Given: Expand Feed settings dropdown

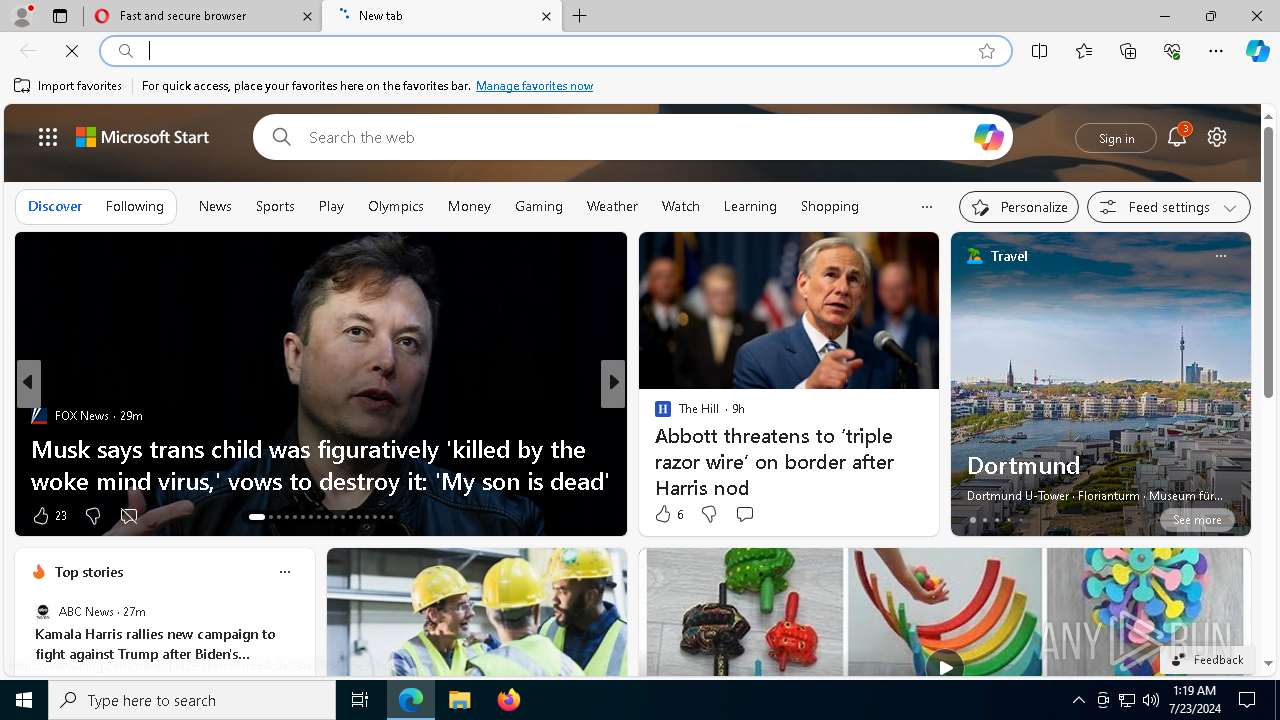Looking at the screenshot, I should pyautogui.click(x=1168, y=207).
